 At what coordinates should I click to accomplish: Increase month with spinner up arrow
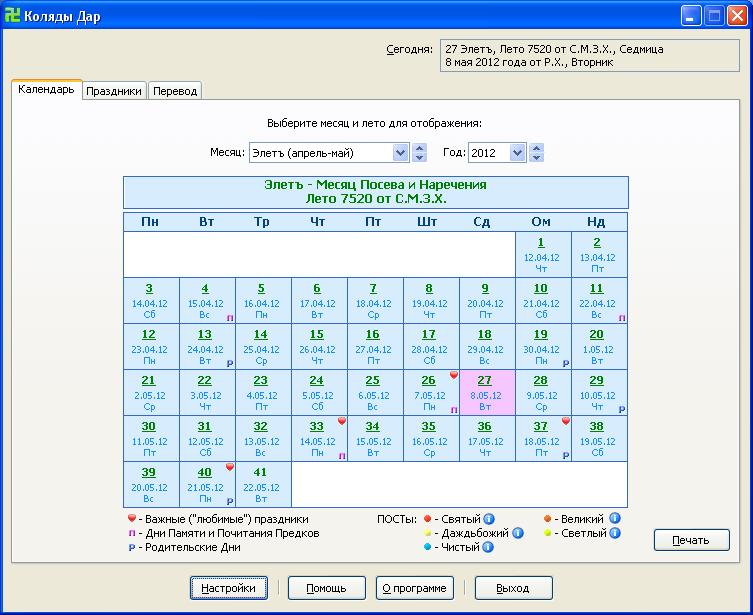tap(420, 148)
